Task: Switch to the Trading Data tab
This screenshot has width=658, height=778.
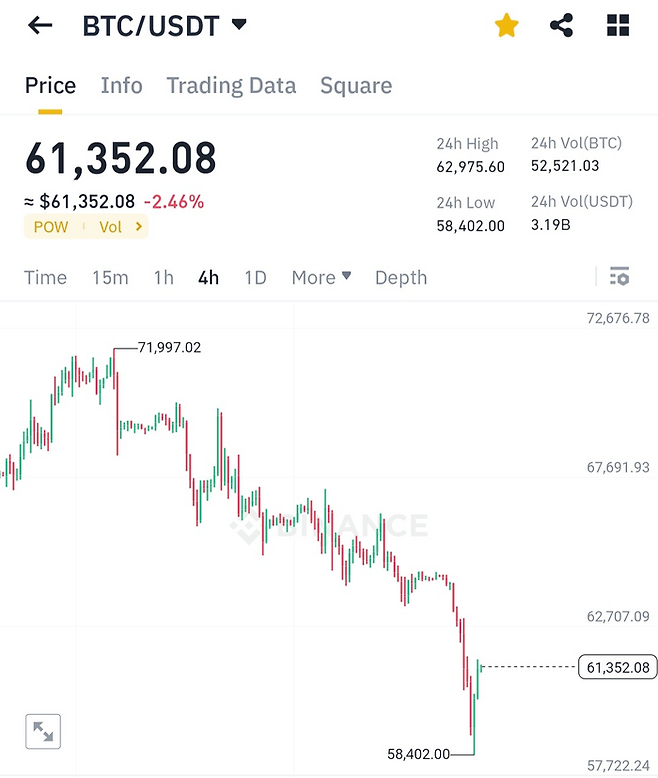Action: pos(231,85)
